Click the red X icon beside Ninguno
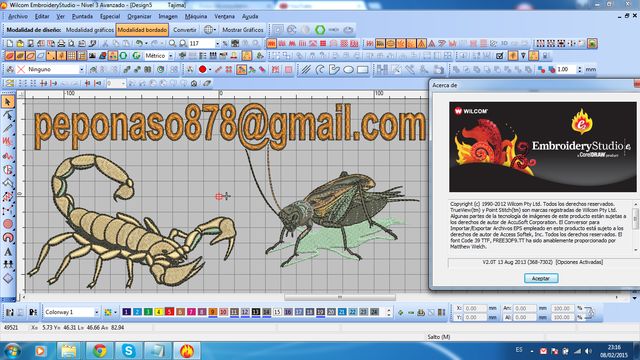640x360 pixels. click(21, 70)
